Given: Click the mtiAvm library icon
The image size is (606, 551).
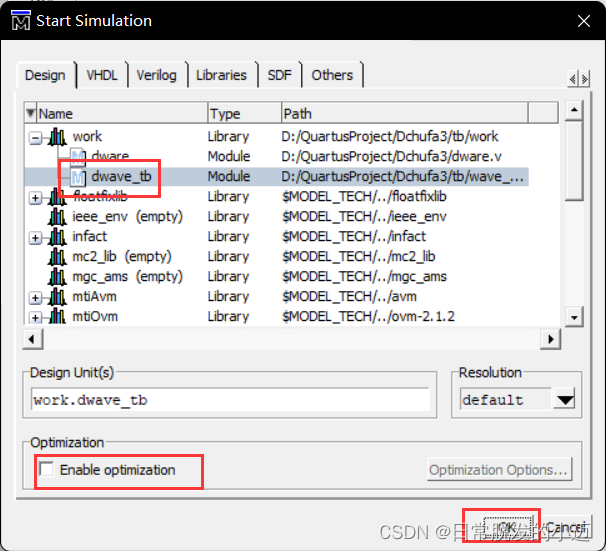Looking at the screenshot, I should (57, 297).
